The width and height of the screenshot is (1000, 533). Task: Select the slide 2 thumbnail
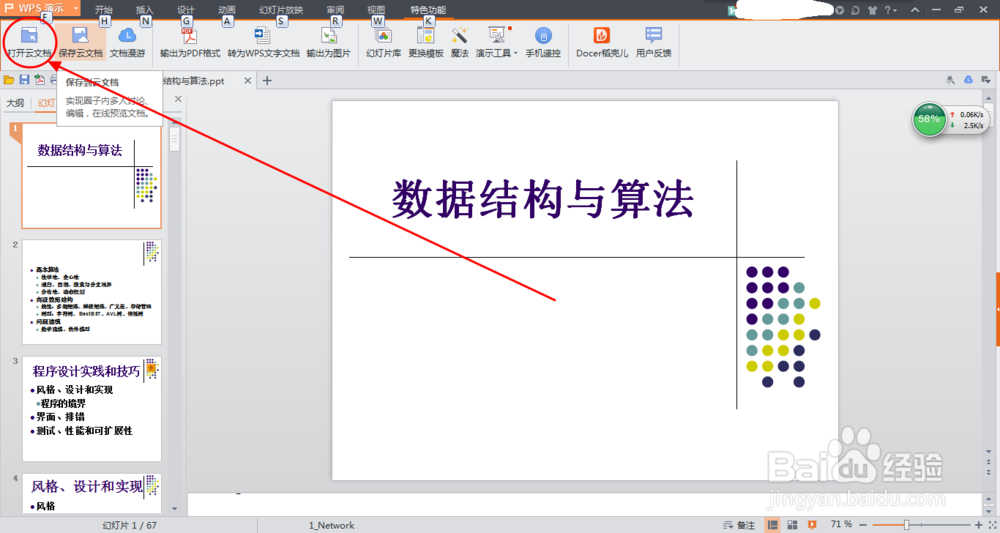click(x=91, y=291)
